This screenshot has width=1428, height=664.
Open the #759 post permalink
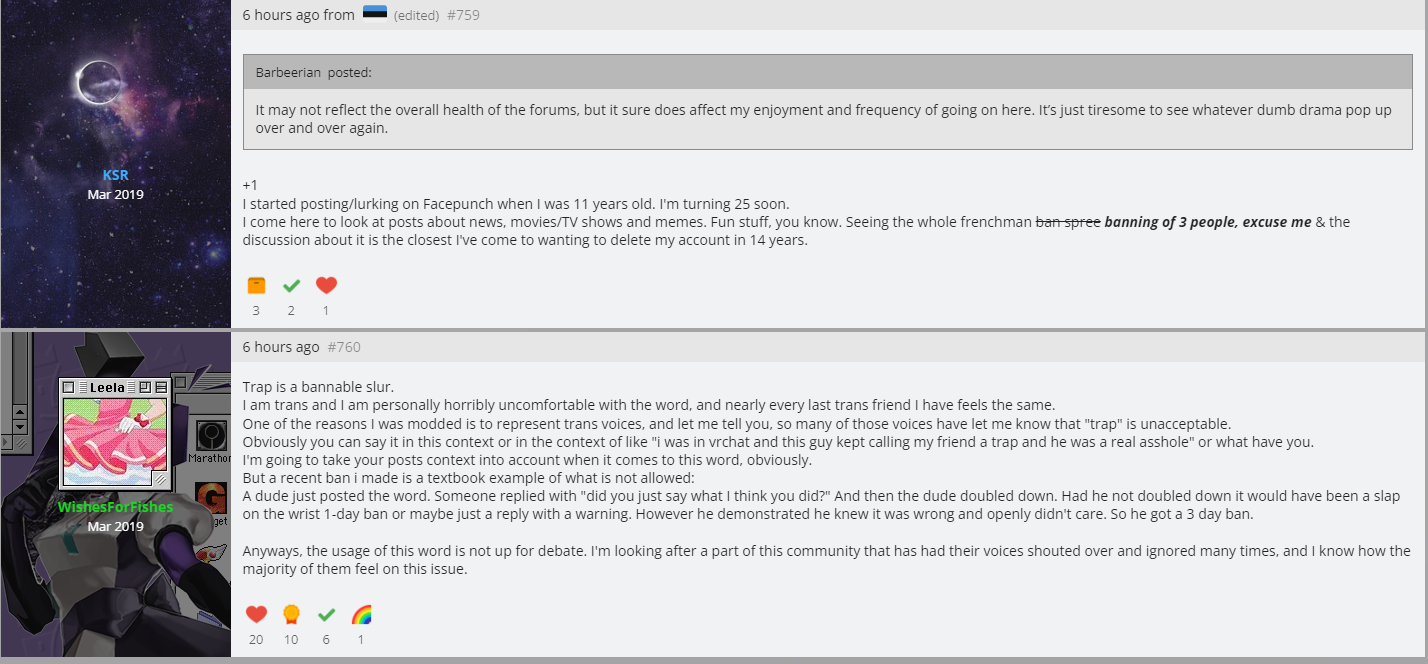click(x=463, y=15)
